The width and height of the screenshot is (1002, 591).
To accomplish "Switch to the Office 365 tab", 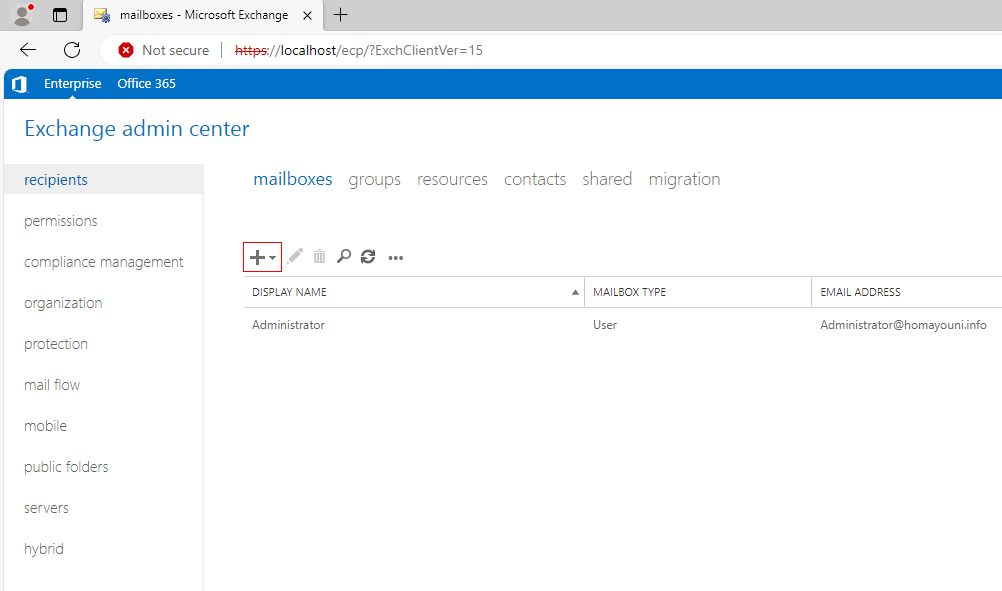I will (x=146, y=84).
